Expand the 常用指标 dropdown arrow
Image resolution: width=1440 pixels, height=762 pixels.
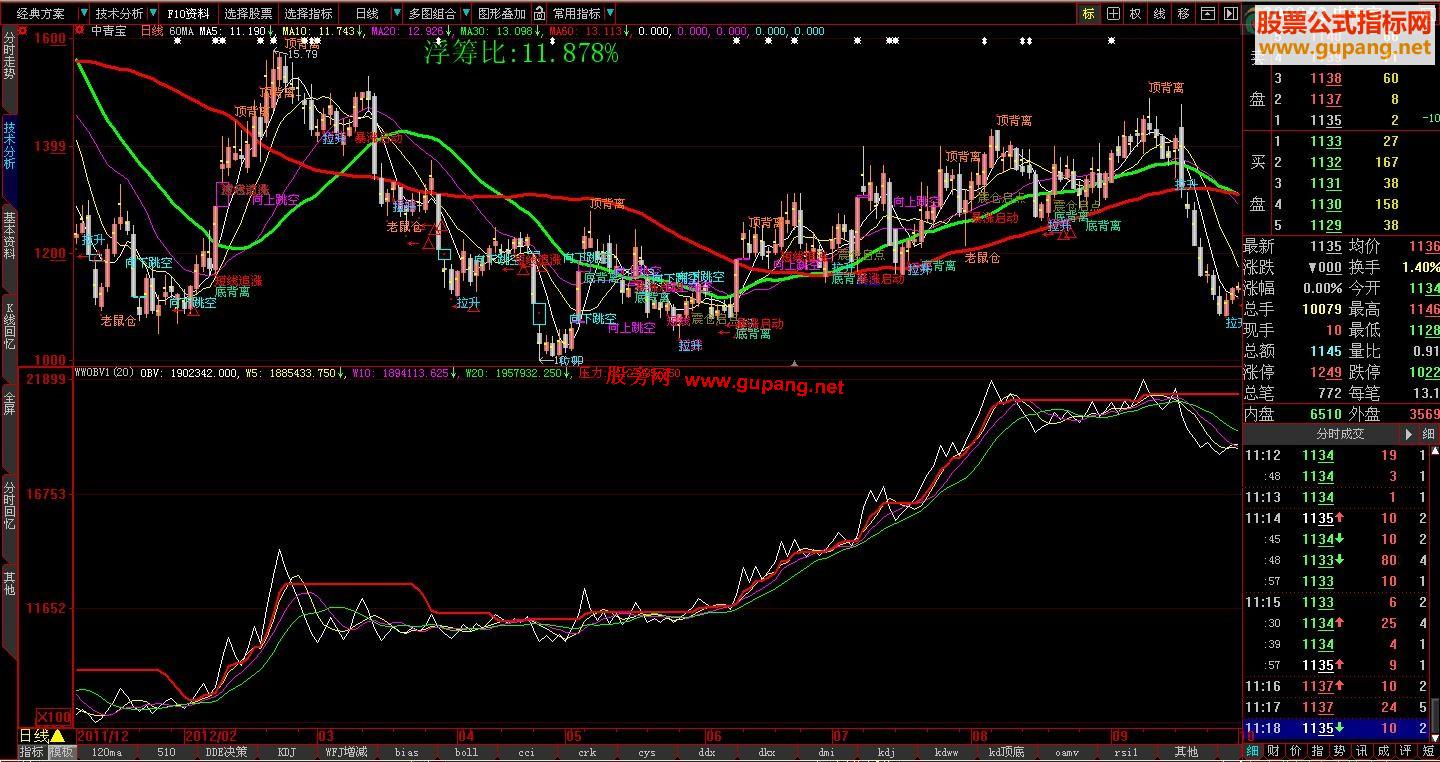[610, 14]
